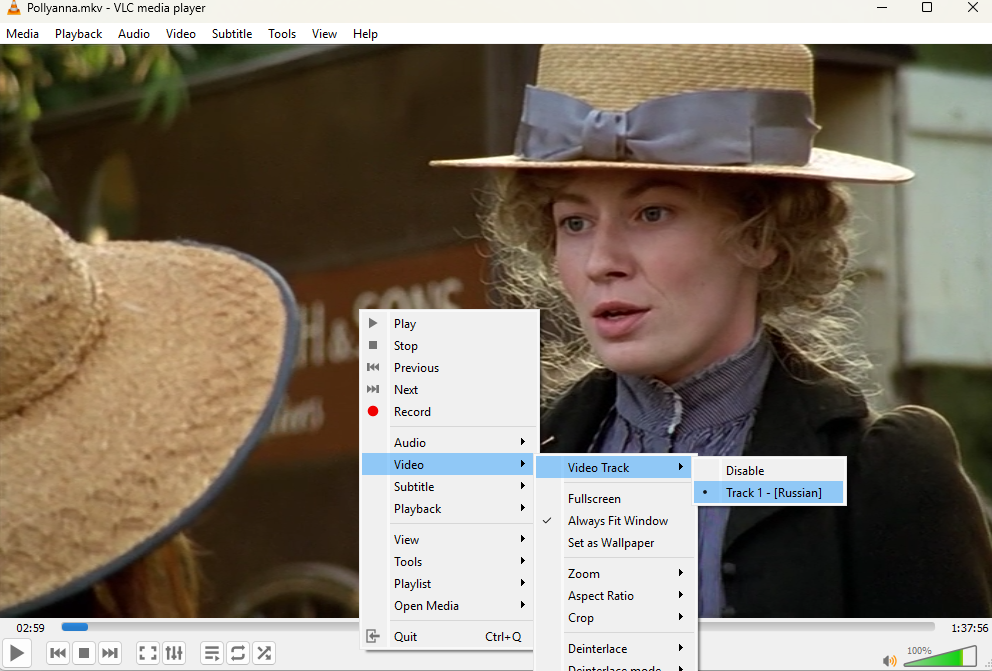The image size is (992, 671).
Task: Skip to next media in control bar
Action: pos(109,653)
